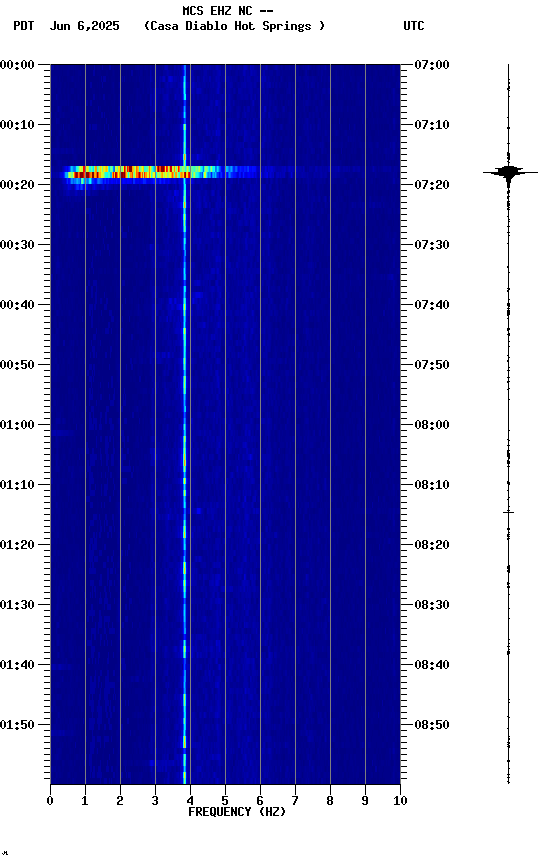Click the frequency axis tick label 0
Image resolution: width=552 pixels, height=864 pixels.
tap(50, 801)
